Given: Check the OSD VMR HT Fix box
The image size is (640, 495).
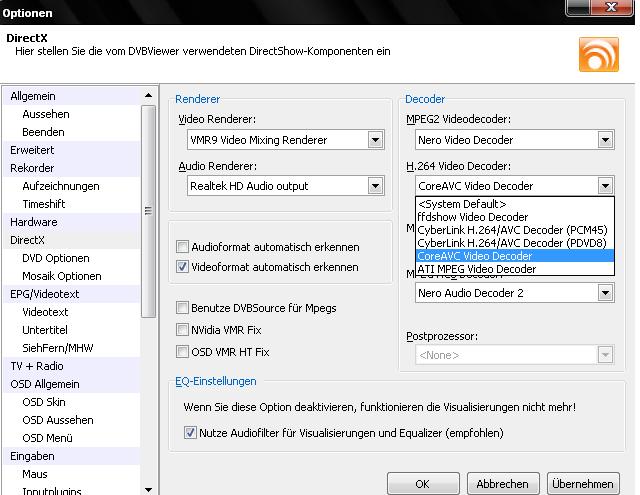Looking at the screenshot, I should click(182, 352).
